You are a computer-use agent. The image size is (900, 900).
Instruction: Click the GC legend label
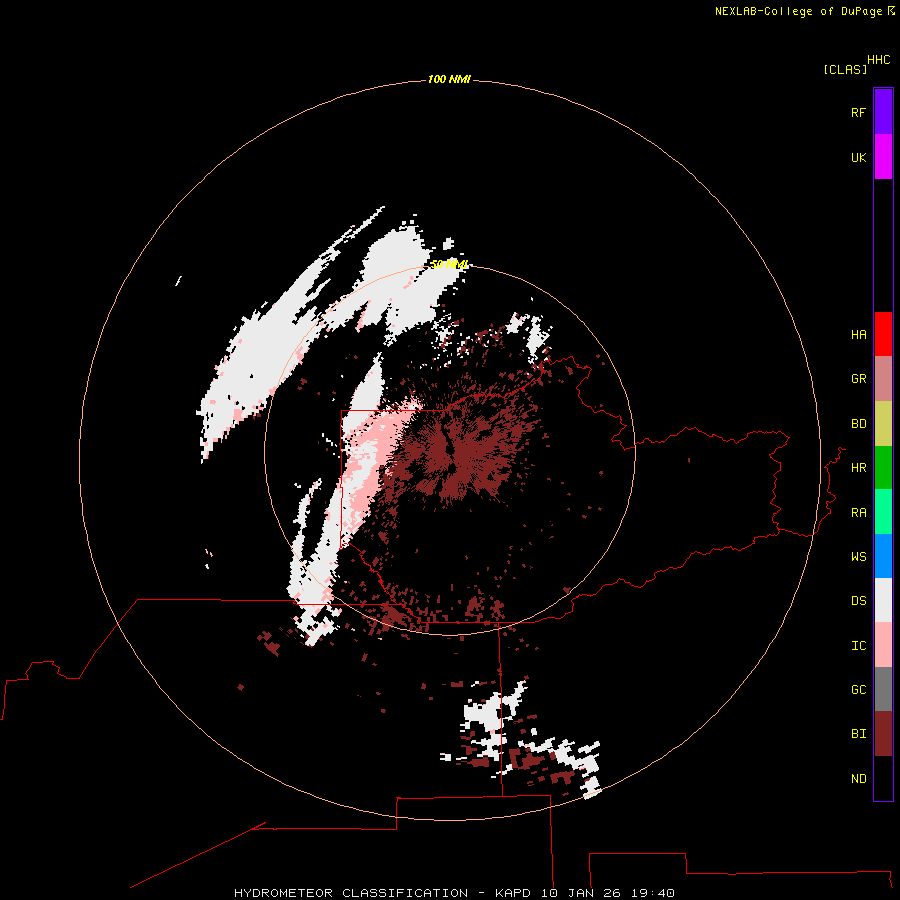coord(858,690)
